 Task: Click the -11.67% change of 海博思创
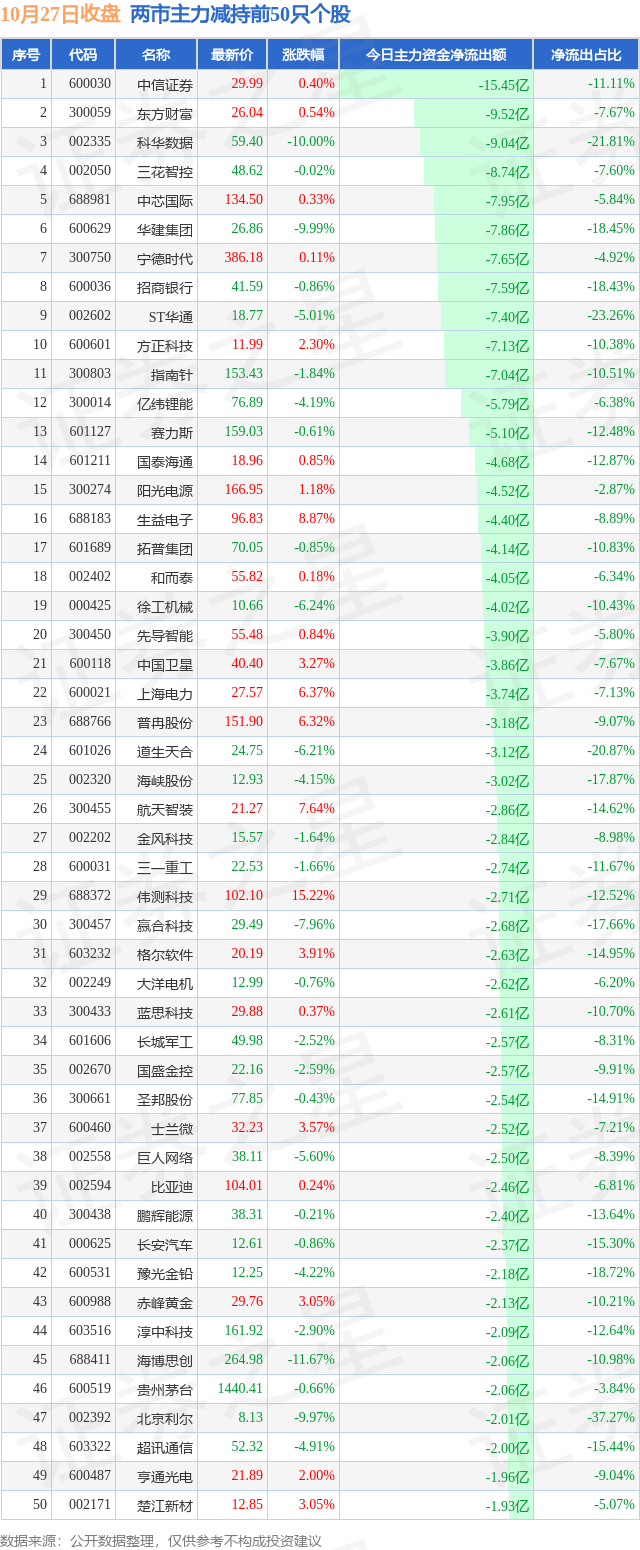[311, 1360]
